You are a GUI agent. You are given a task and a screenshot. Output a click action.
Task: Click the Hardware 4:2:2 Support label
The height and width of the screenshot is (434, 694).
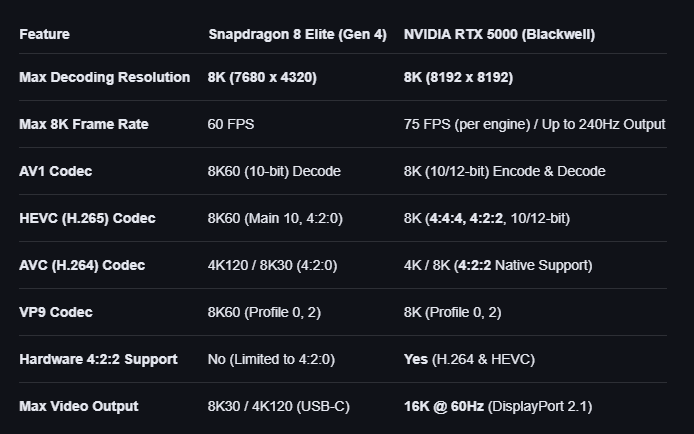click(98, 359)
